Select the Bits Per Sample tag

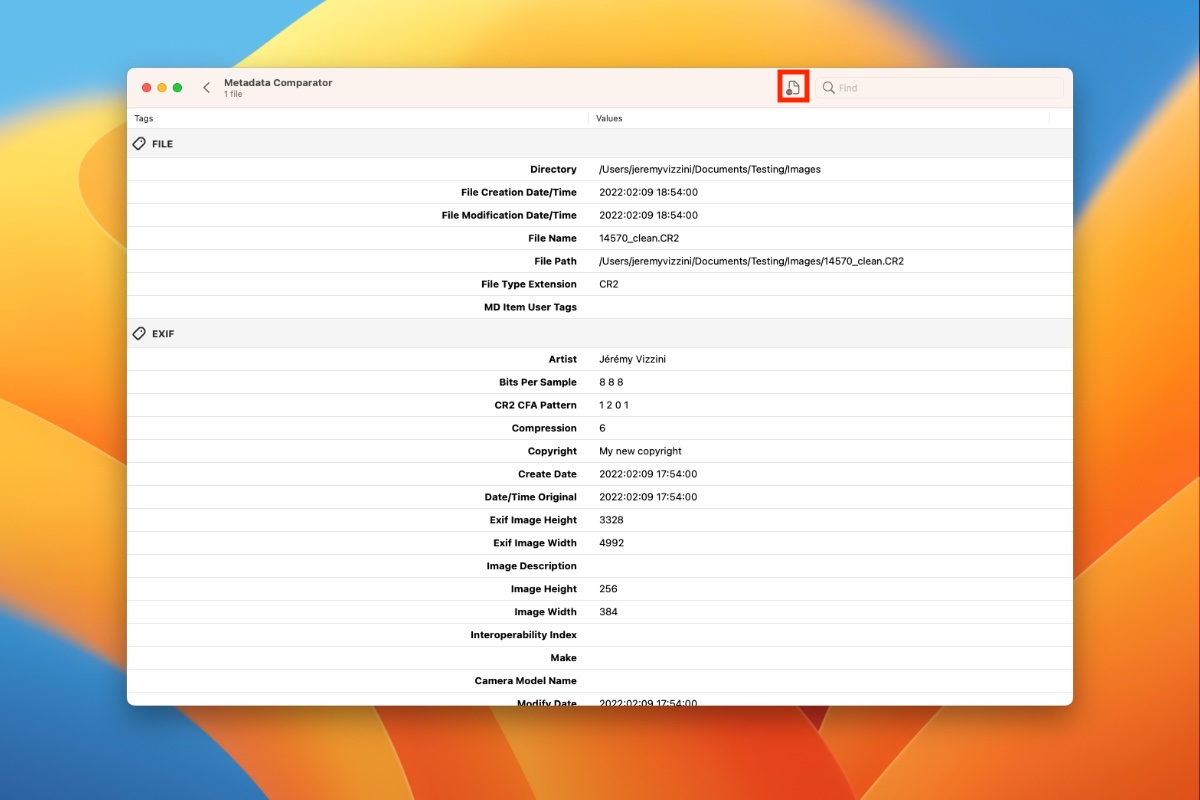click(538, 382)
